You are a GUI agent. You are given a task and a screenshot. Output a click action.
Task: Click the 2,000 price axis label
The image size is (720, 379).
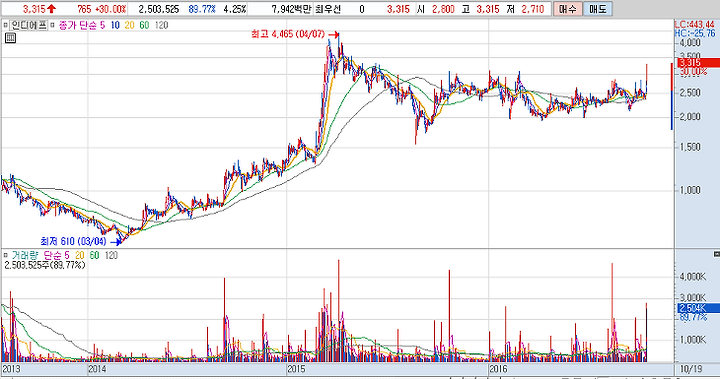coord(690,117)
